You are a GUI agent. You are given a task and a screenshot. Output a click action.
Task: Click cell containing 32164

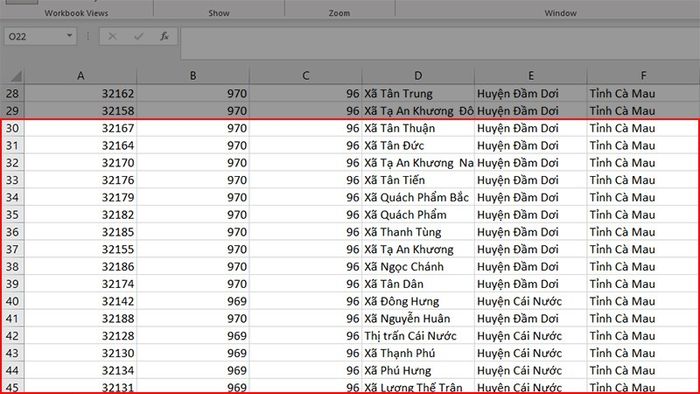tap(80, 145)
